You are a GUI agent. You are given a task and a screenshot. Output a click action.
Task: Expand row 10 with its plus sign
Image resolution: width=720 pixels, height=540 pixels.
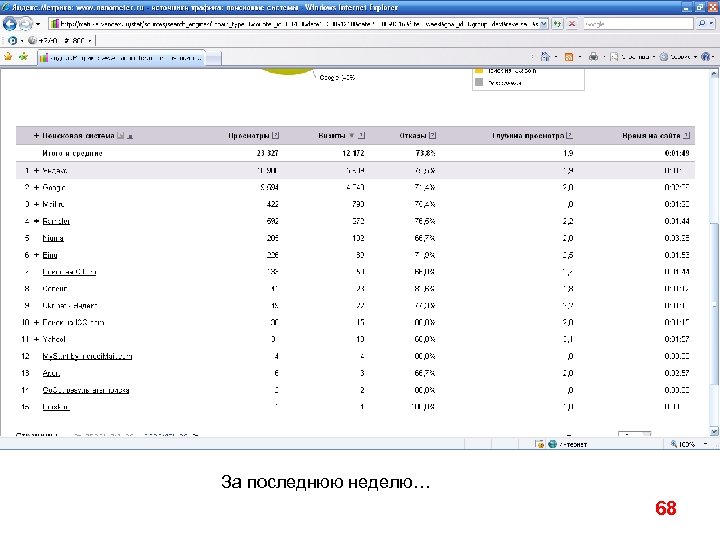36,322
